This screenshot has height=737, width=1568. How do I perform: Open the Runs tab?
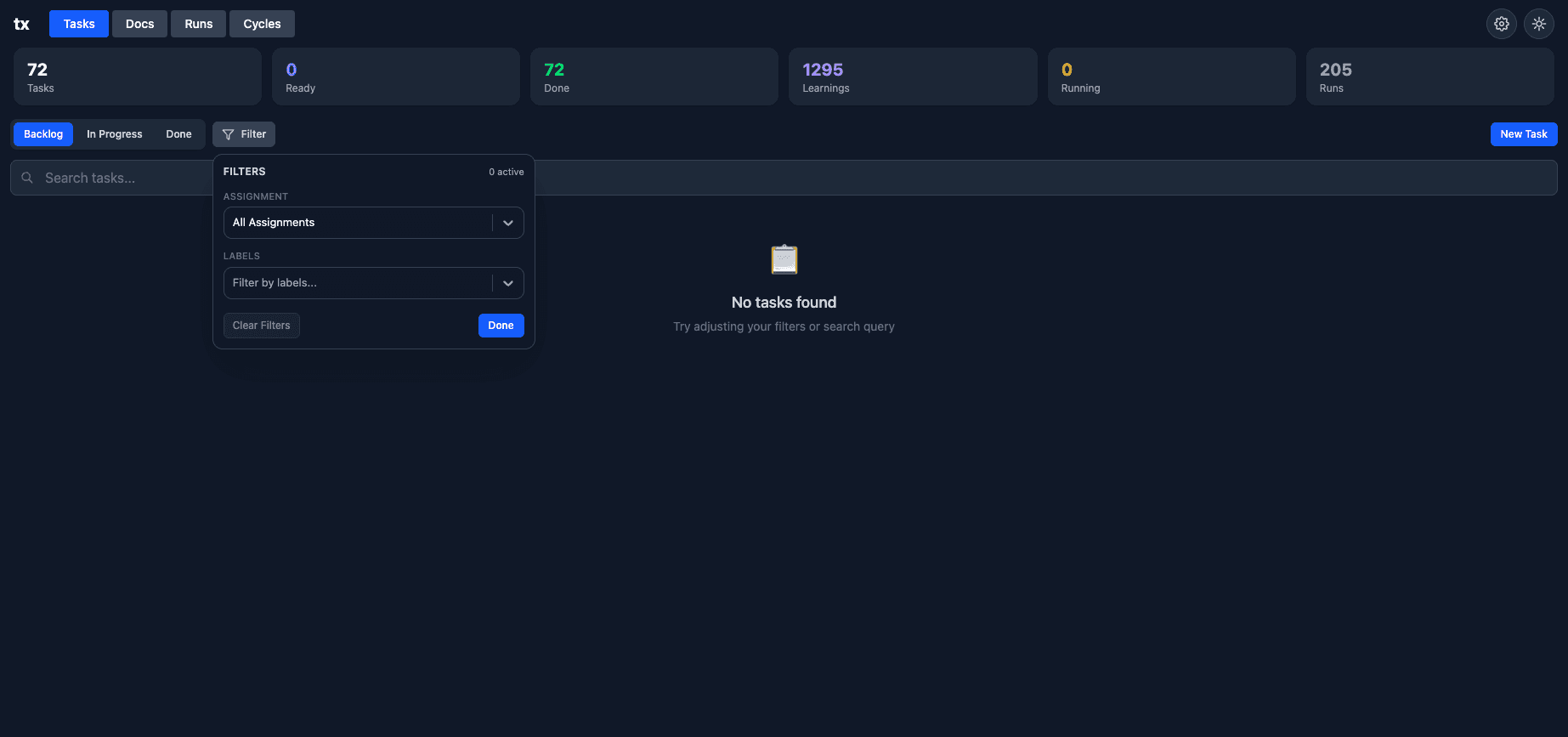(199, 24)
